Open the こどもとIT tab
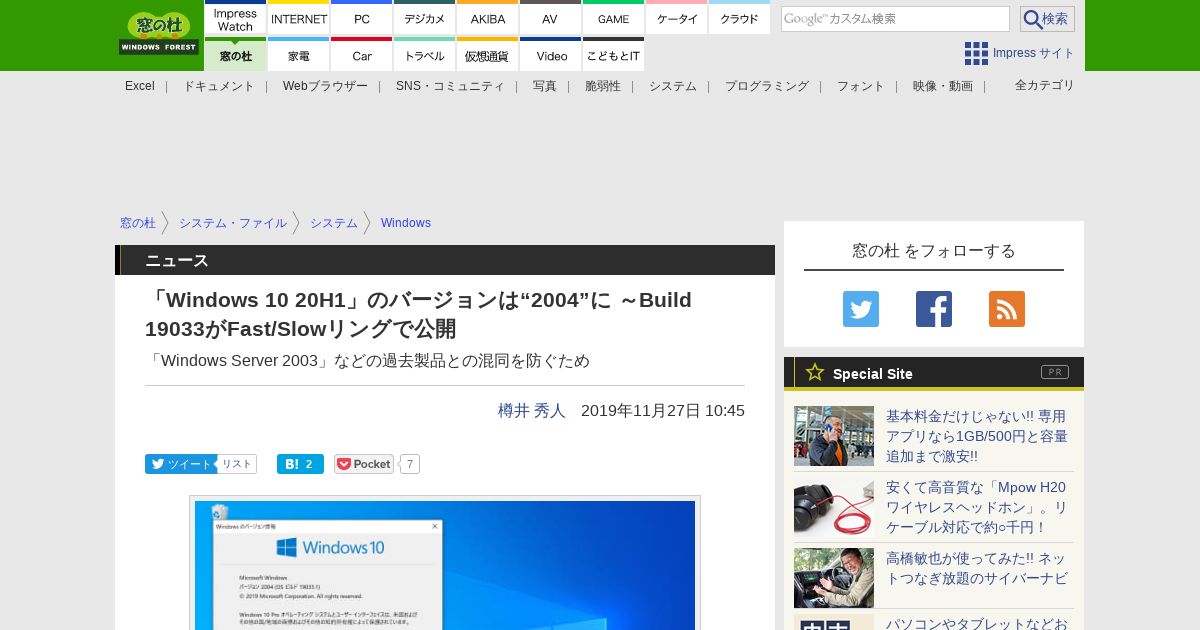1200x630 pixels. click(x=613, y=55)
